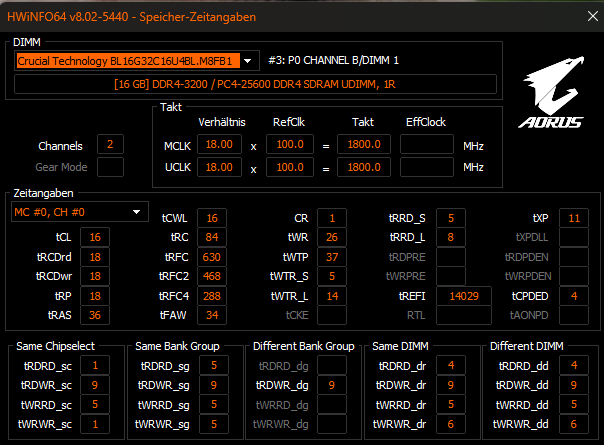Click the tWRWR_sg value 5
The image size is (604, 445).
tap(214, 424)
